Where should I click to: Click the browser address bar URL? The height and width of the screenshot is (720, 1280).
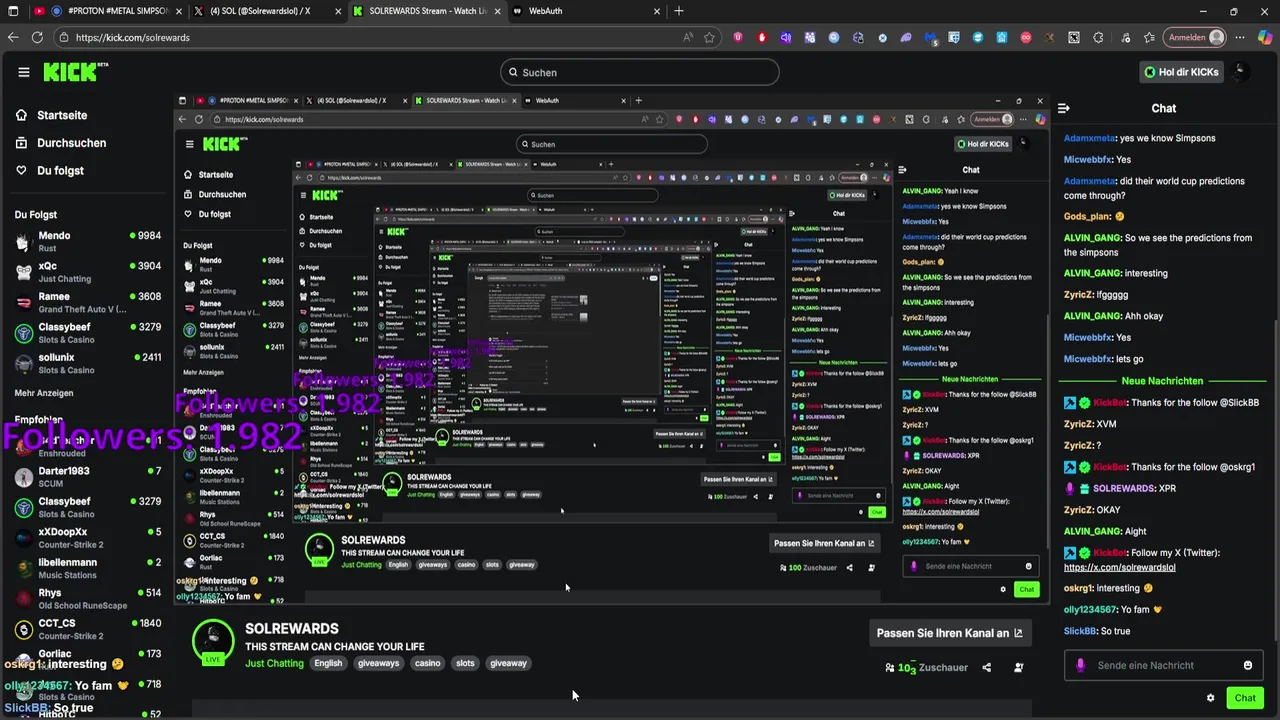(x=132, y=37)
